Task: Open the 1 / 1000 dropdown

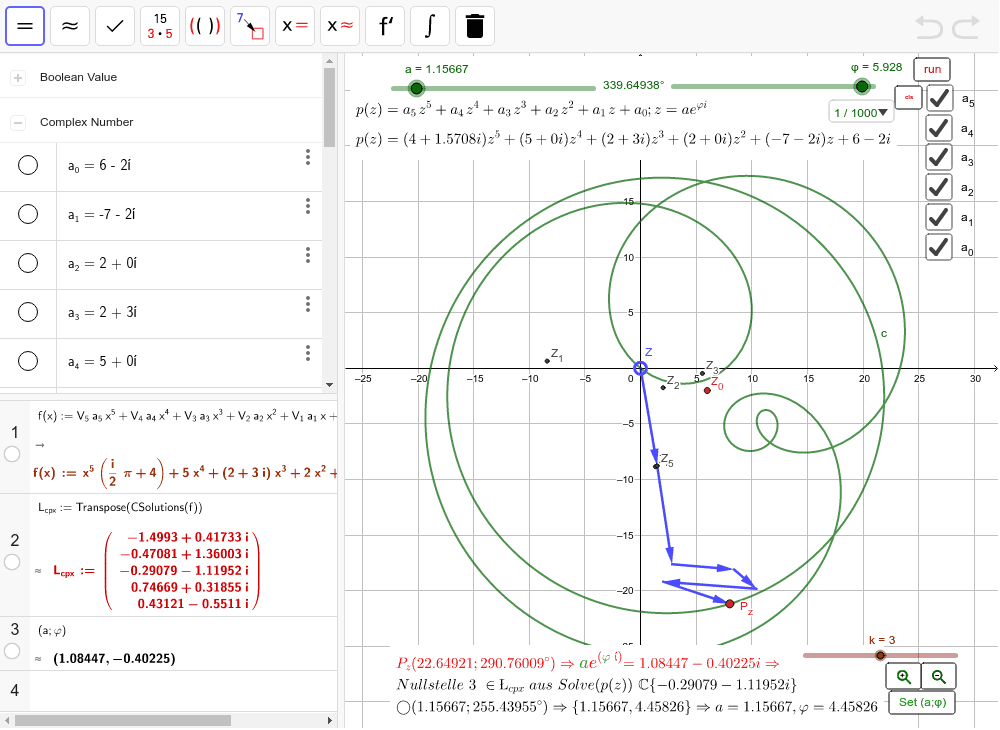Action: pos(861,112)
